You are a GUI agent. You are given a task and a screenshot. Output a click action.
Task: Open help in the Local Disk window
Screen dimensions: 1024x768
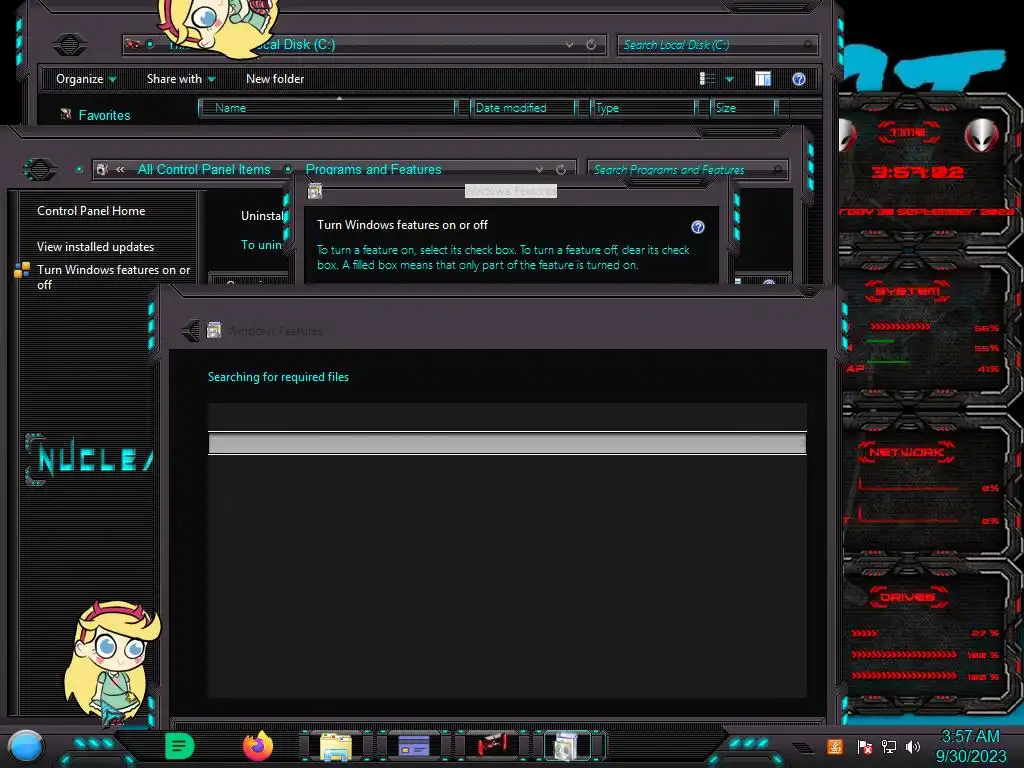click(x=799, y=79)
